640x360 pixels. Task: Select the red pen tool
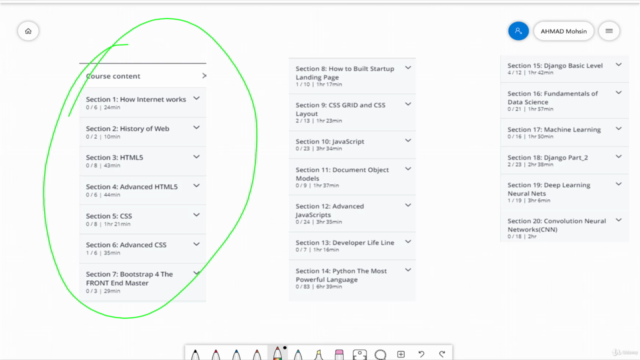[216, 354]
